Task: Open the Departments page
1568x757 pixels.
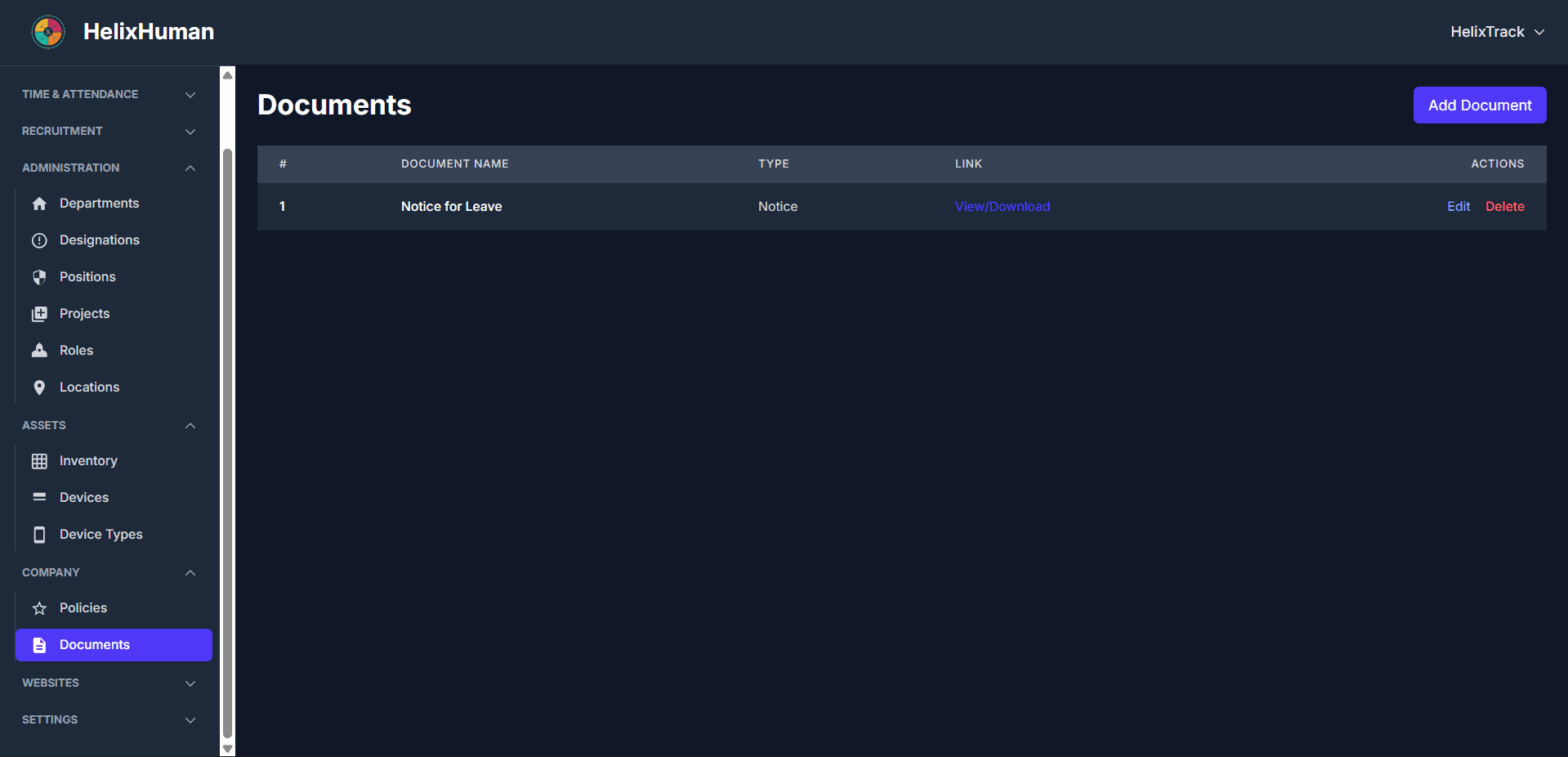Action: point(114,204)
